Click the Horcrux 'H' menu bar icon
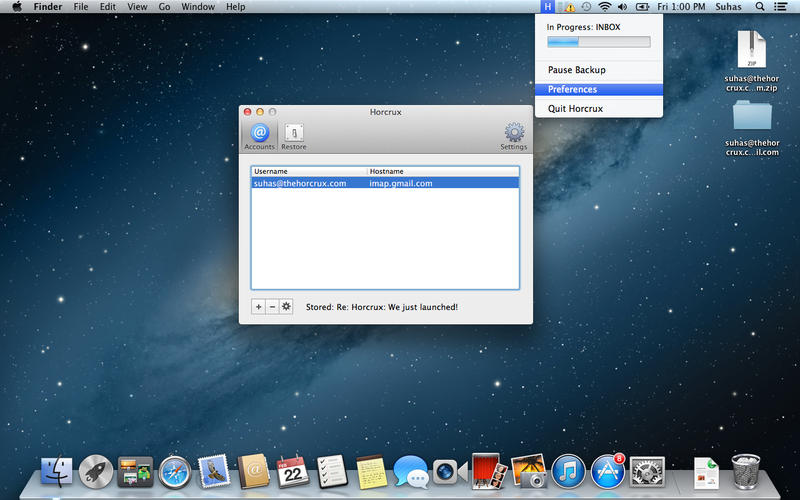The width and height of the screenshot is (800, 500). (549, 7)
